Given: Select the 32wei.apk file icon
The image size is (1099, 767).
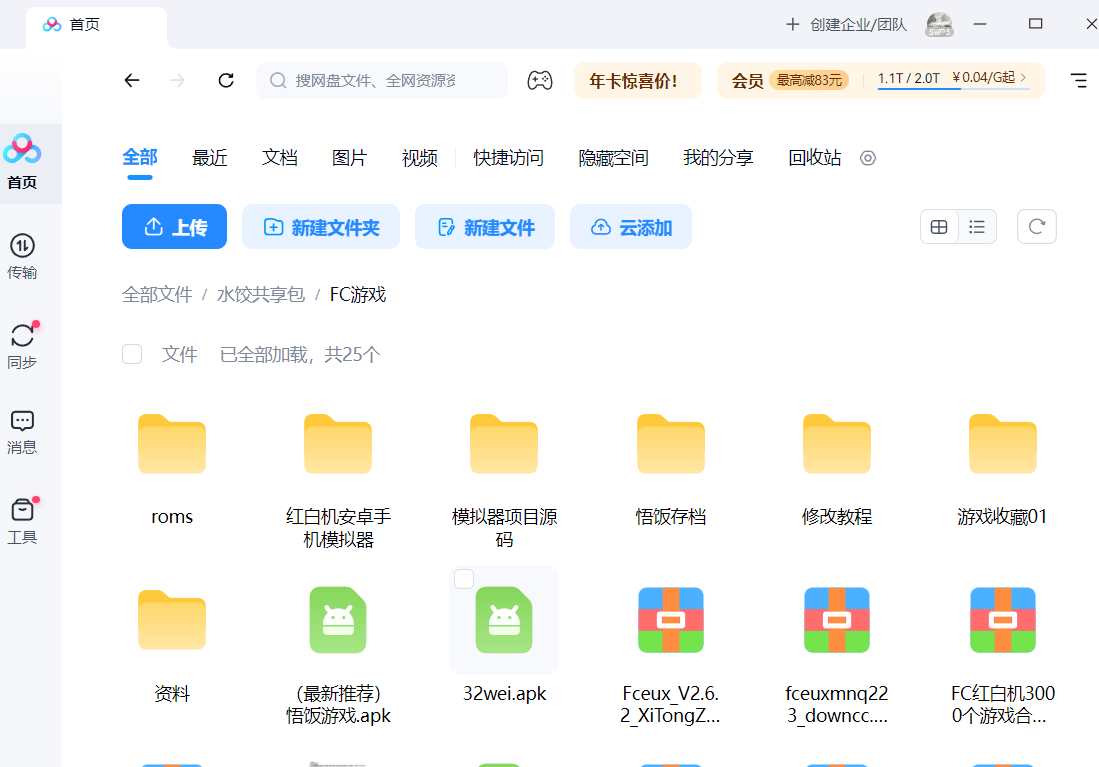Looking at the screenshot, I should (504, 620).
